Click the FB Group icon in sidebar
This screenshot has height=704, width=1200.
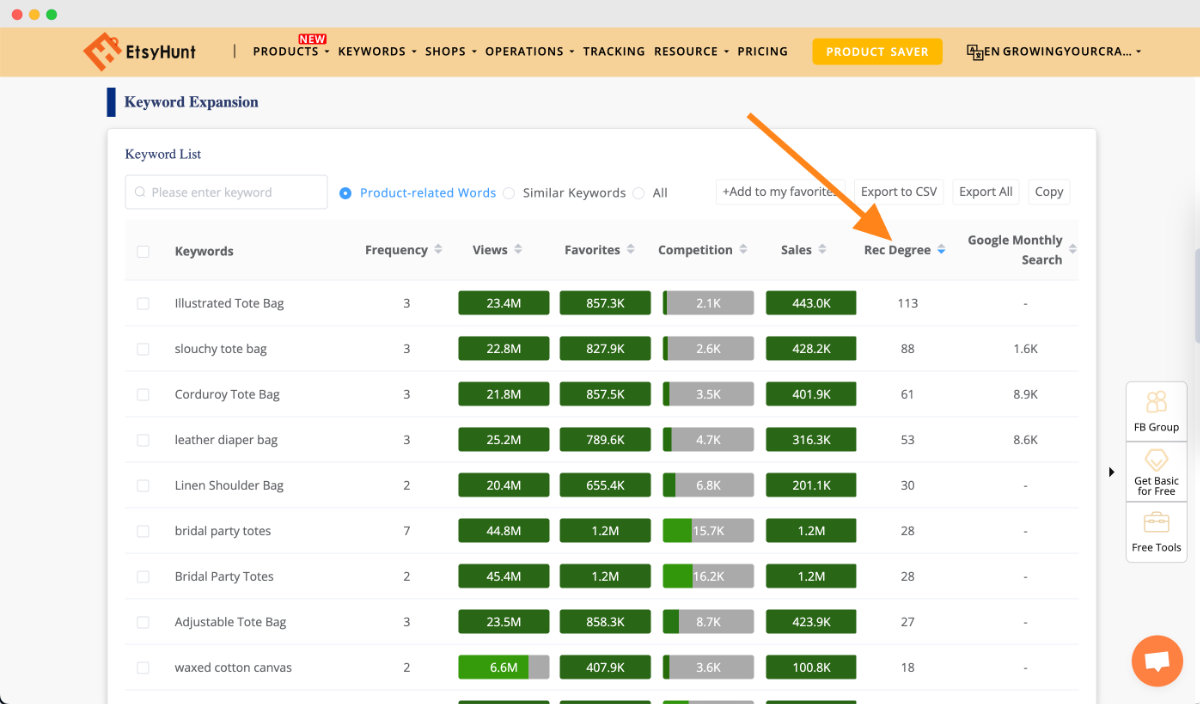tap(1156, 402)
